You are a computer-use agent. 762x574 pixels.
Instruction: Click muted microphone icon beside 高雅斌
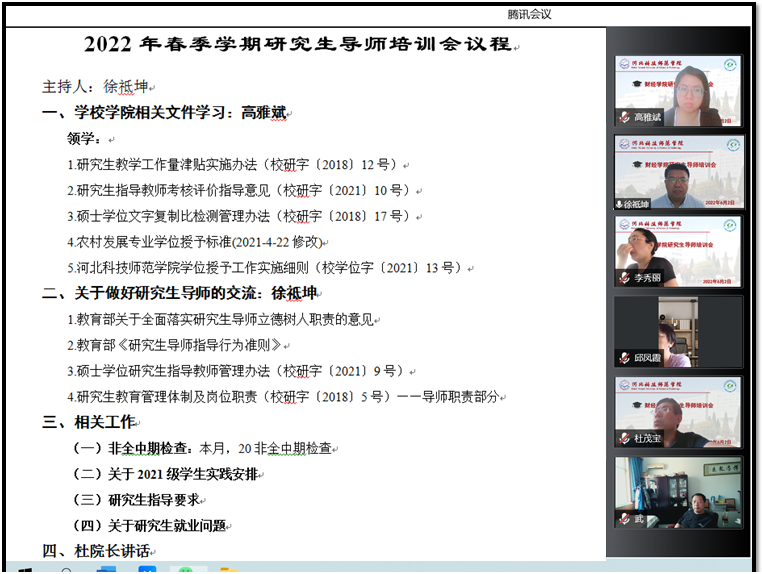click(623, 117)
